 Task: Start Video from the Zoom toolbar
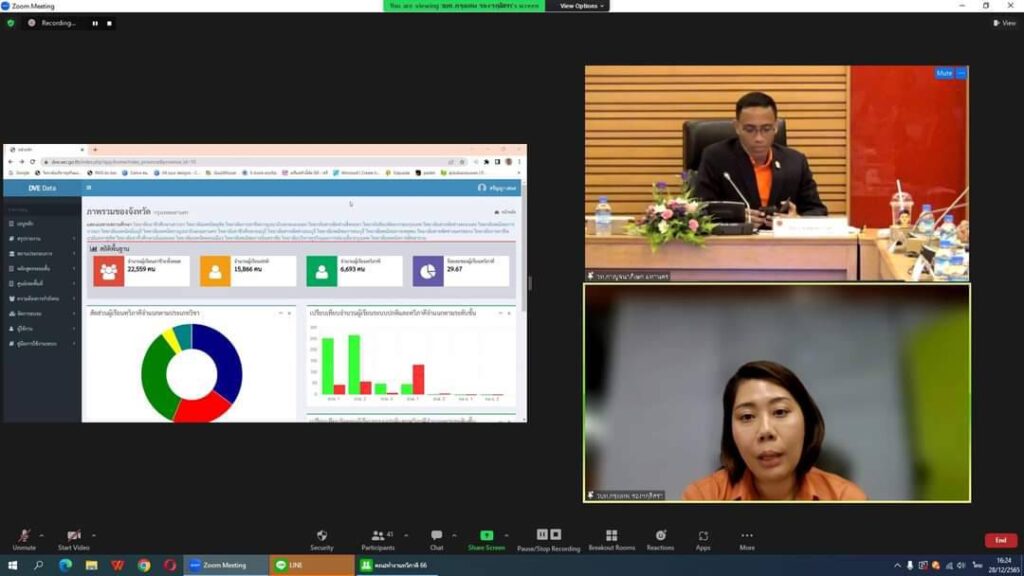73,536
